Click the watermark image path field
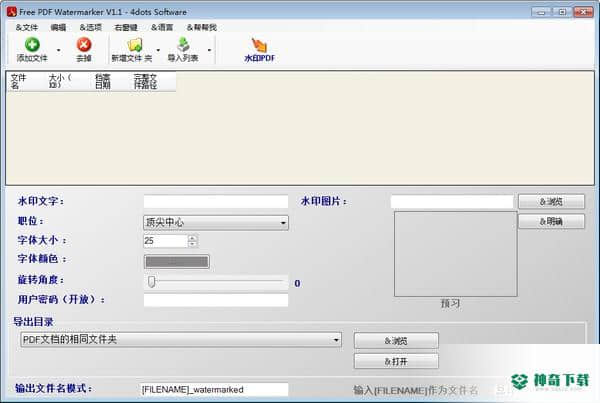 (452, 202)
